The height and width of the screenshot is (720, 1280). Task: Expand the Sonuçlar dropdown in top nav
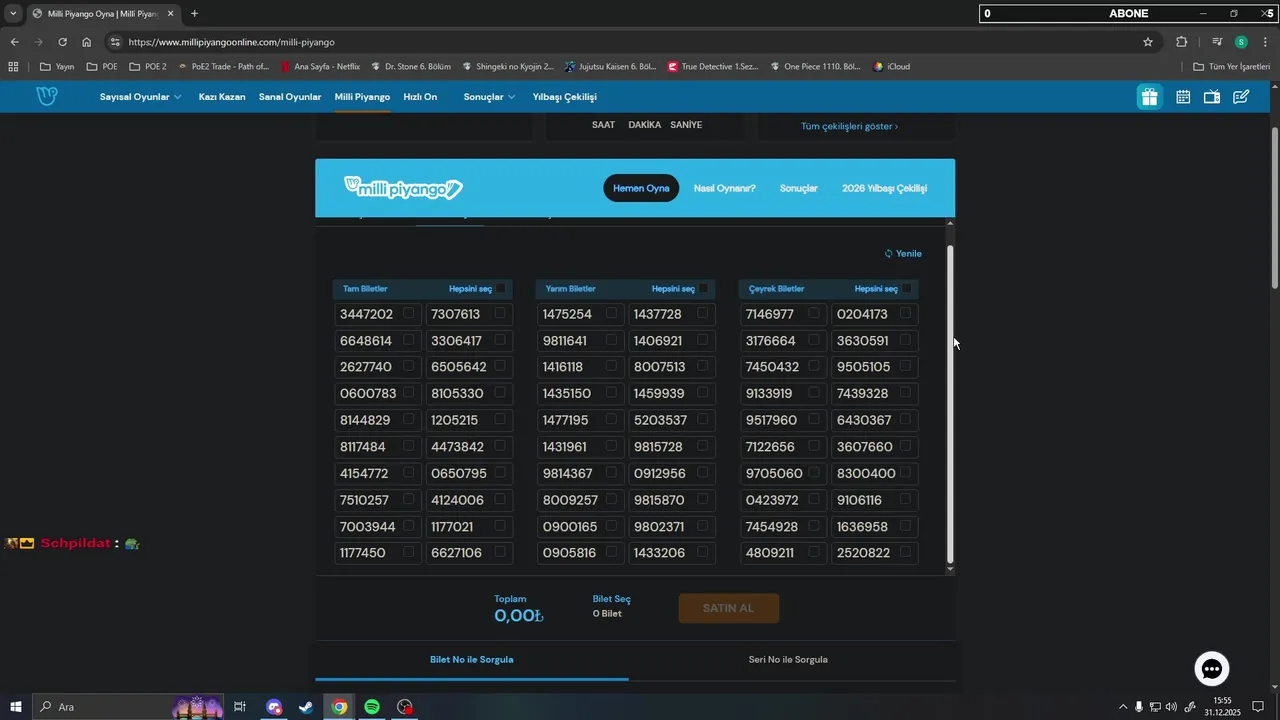coord(489,97)
